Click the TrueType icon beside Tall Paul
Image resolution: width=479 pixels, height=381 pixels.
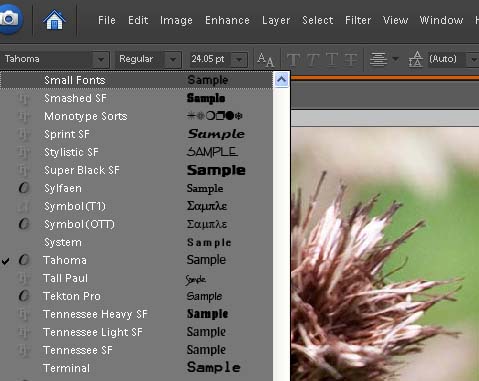[x=24, y=278]
